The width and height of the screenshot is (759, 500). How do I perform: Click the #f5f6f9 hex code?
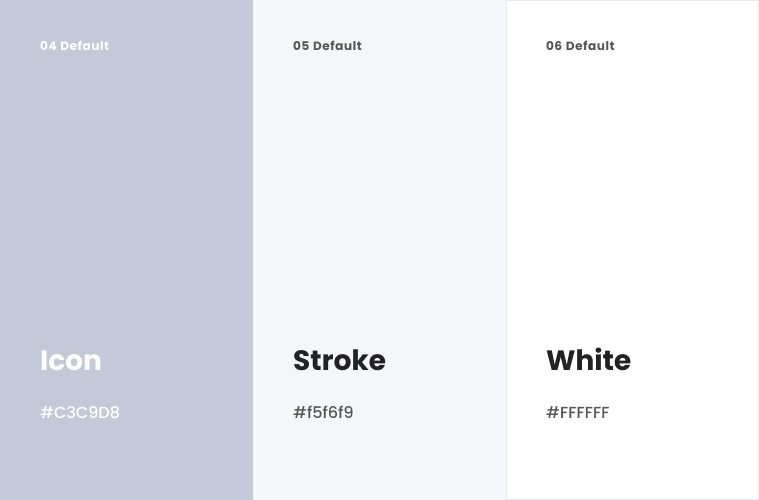pos(323,412)
